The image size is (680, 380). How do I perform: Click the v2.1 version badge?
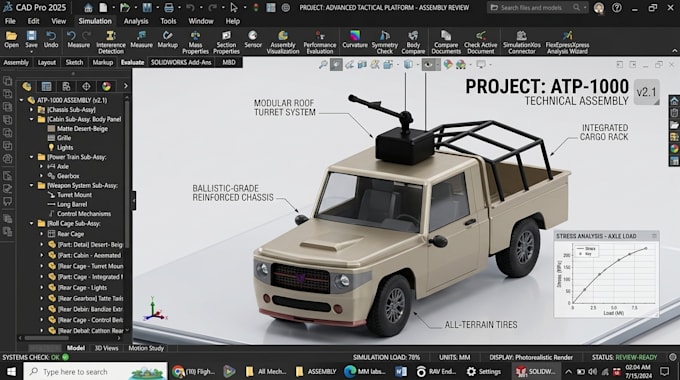pos(646,92)
